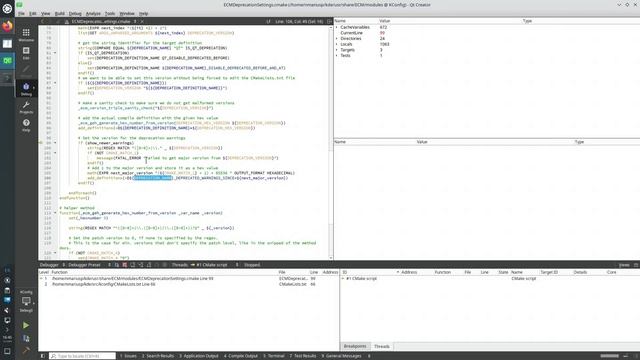This screenshot has height=360, width=640.
Task: Open the KConfig kit selector
Action: [26, 302]
